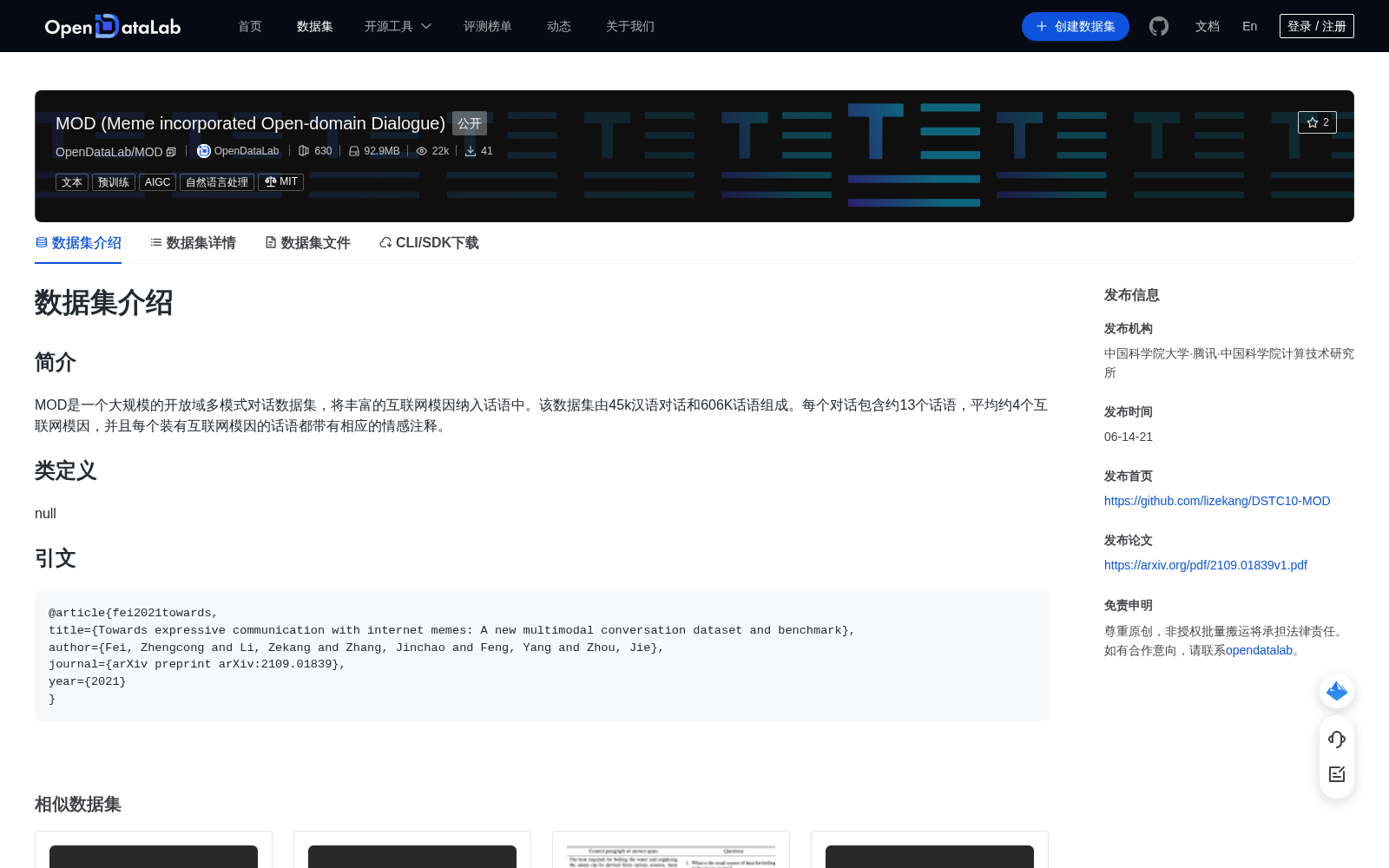The width and height of the screenshot is (1389, 868).
Task: Switch language to En
Action: (1250, 26)
